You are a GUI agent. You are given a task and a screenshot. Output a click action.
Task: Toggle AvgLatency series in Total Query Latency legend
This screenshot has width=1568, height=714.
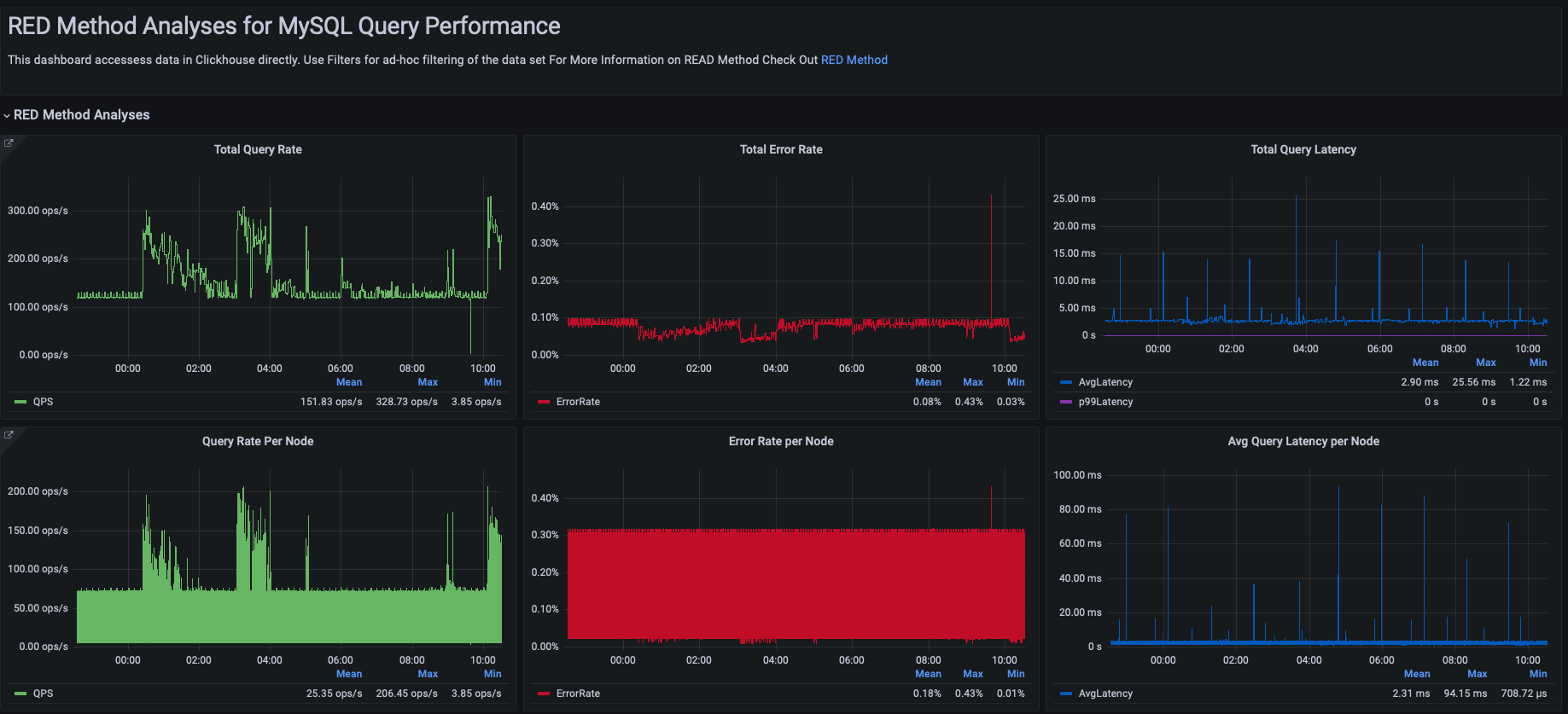(1105, 382)
